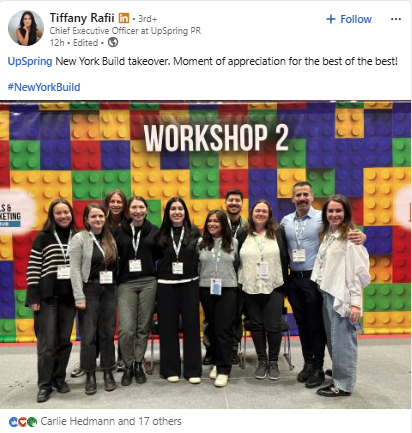Screen dimensions: 412x433
Task: Follow Tiffany Rafii
Action: click(x=349, y=19)
